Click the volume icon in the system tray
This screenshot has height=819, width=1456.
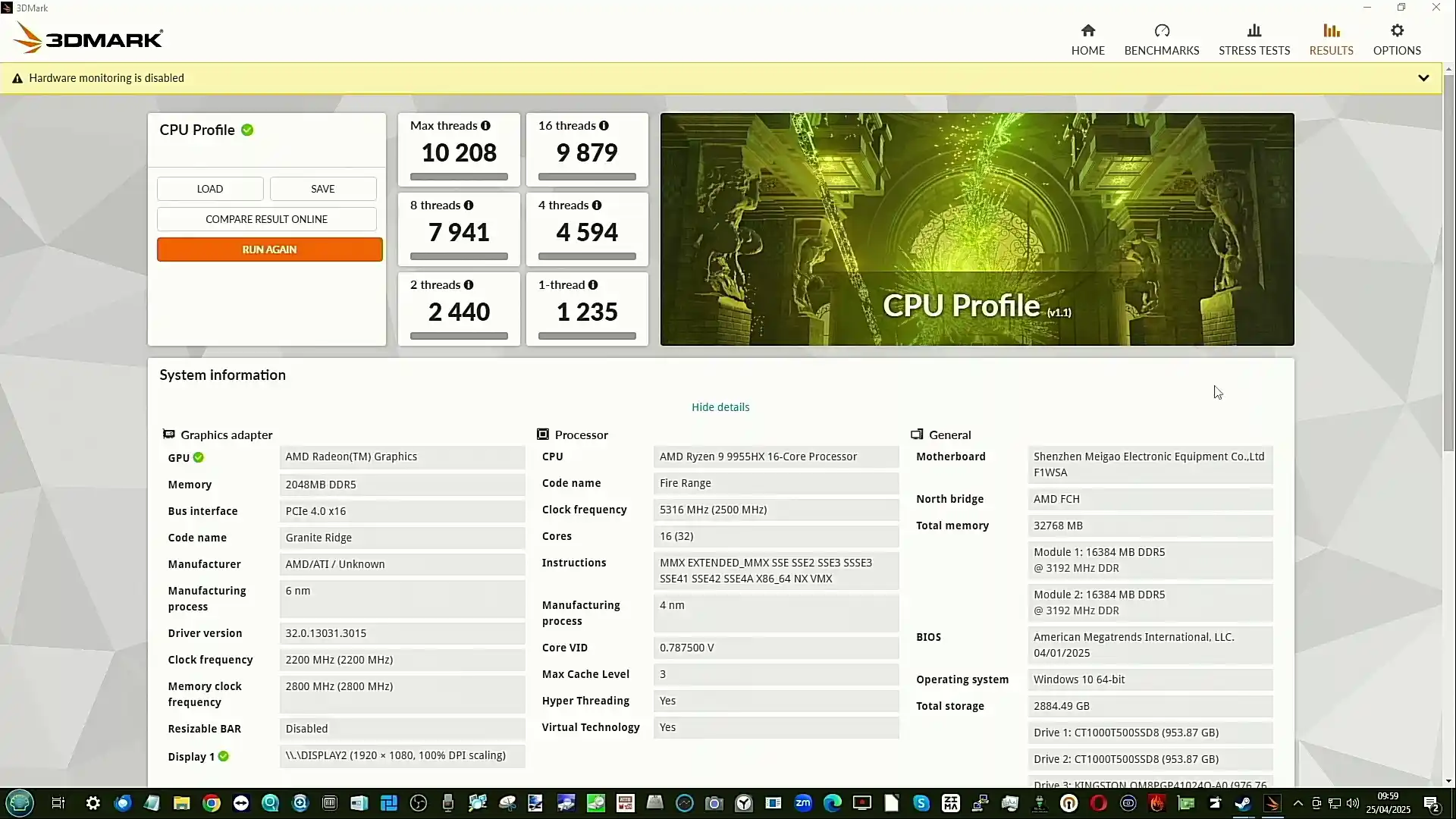1352,803
